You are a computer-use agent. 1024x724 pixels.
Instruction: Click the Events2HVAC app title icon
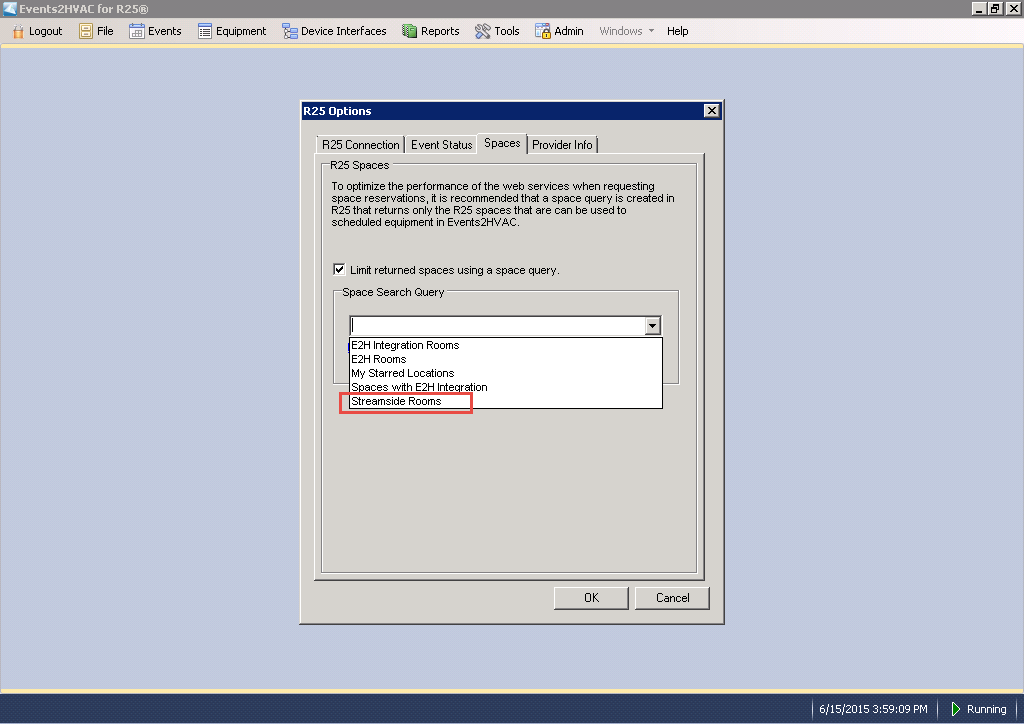coord(9,8)
